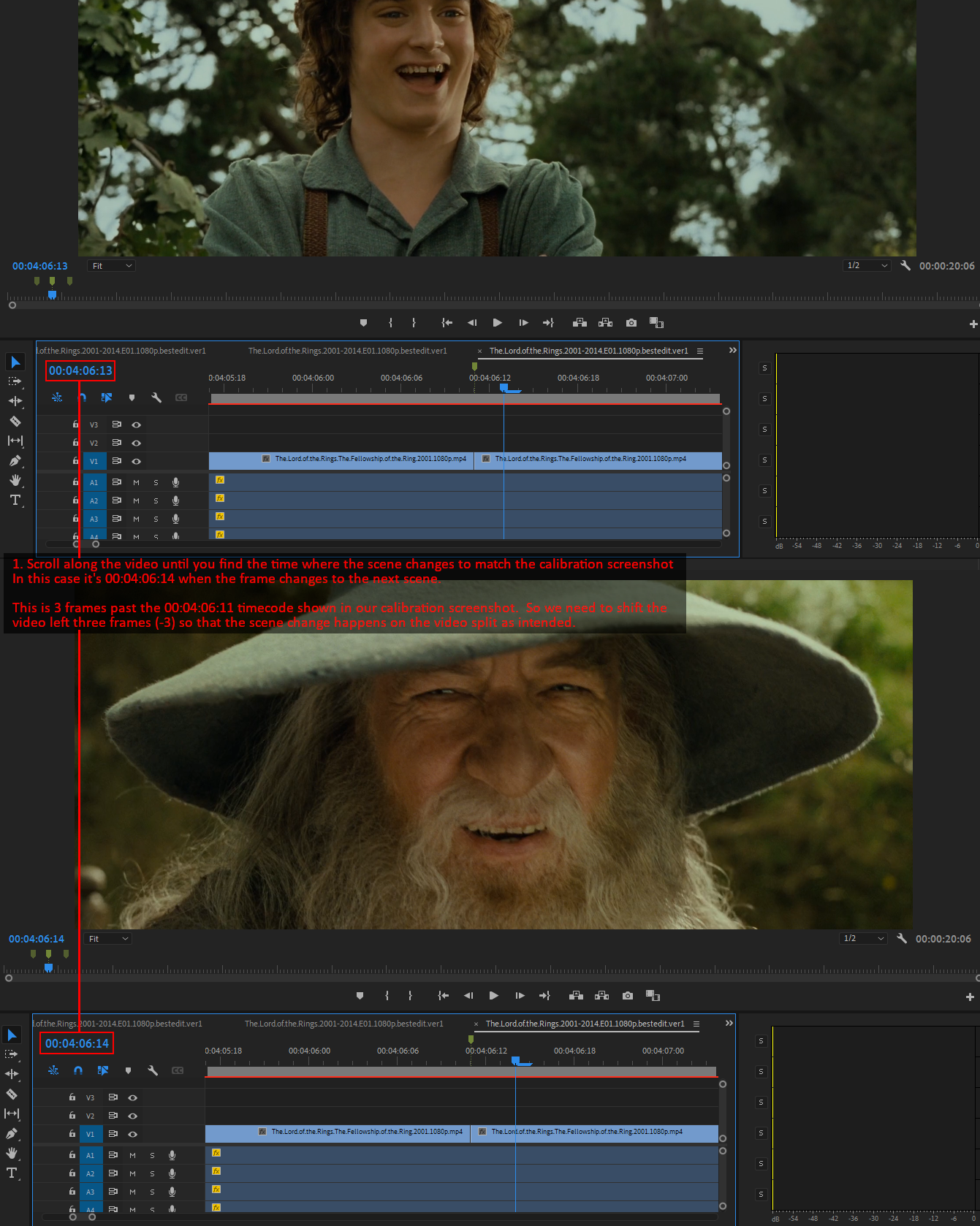
Task: Switch to the middle sequence tab above the 00:04:06:14 timeline
Action: [x=343, y=1024]
